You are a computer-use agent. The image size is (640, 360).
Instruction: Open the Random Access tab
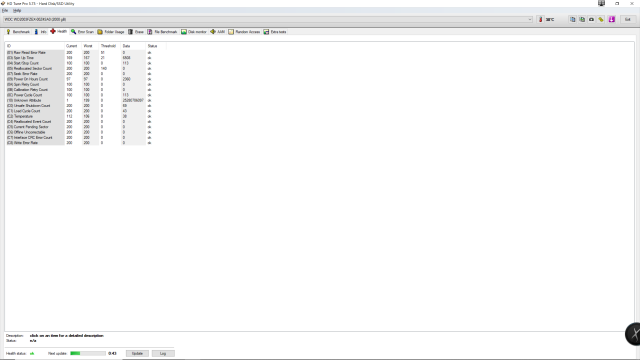[244, 32]
